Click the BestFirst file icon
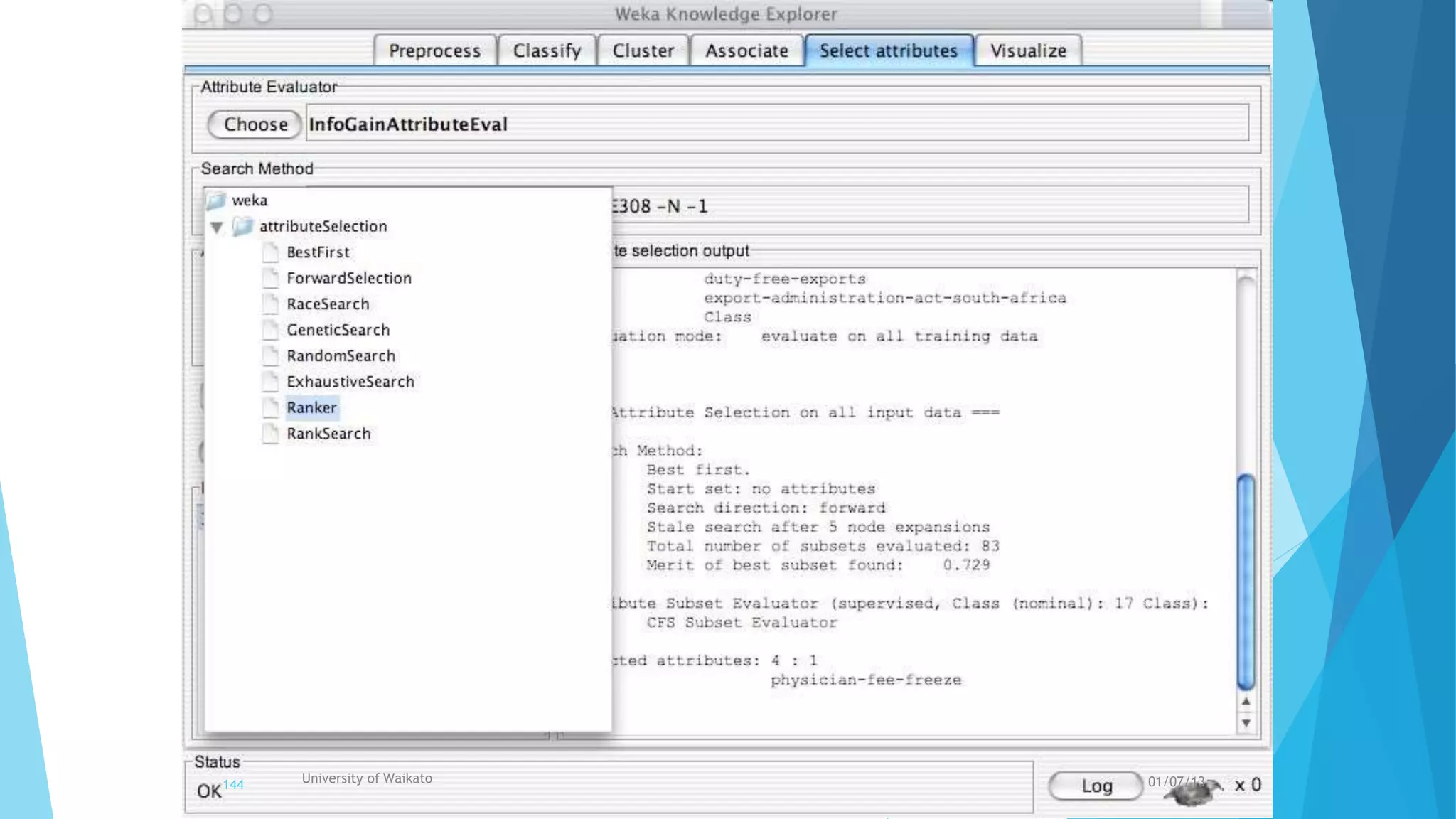The height and width of the screenshot is (819, 1456). click(x=270, y=252)
